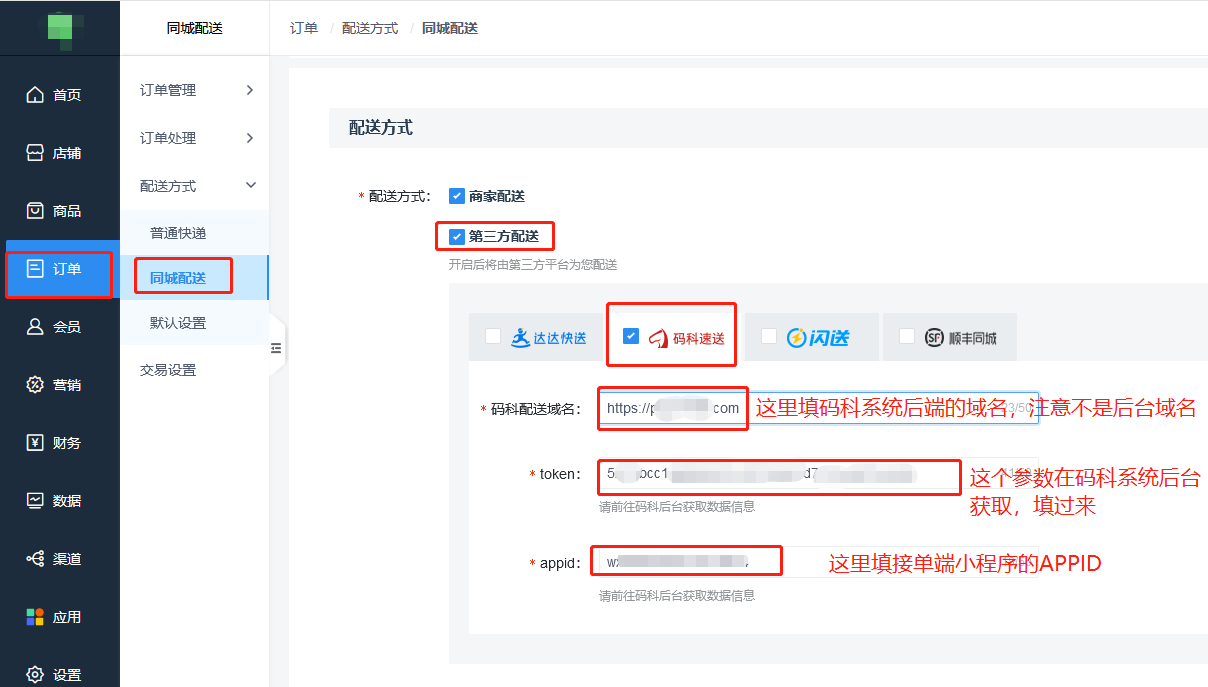Toggle the 第三方配送 checkbox
Viewport: 1208px width, 687px height.
(456, 237)
